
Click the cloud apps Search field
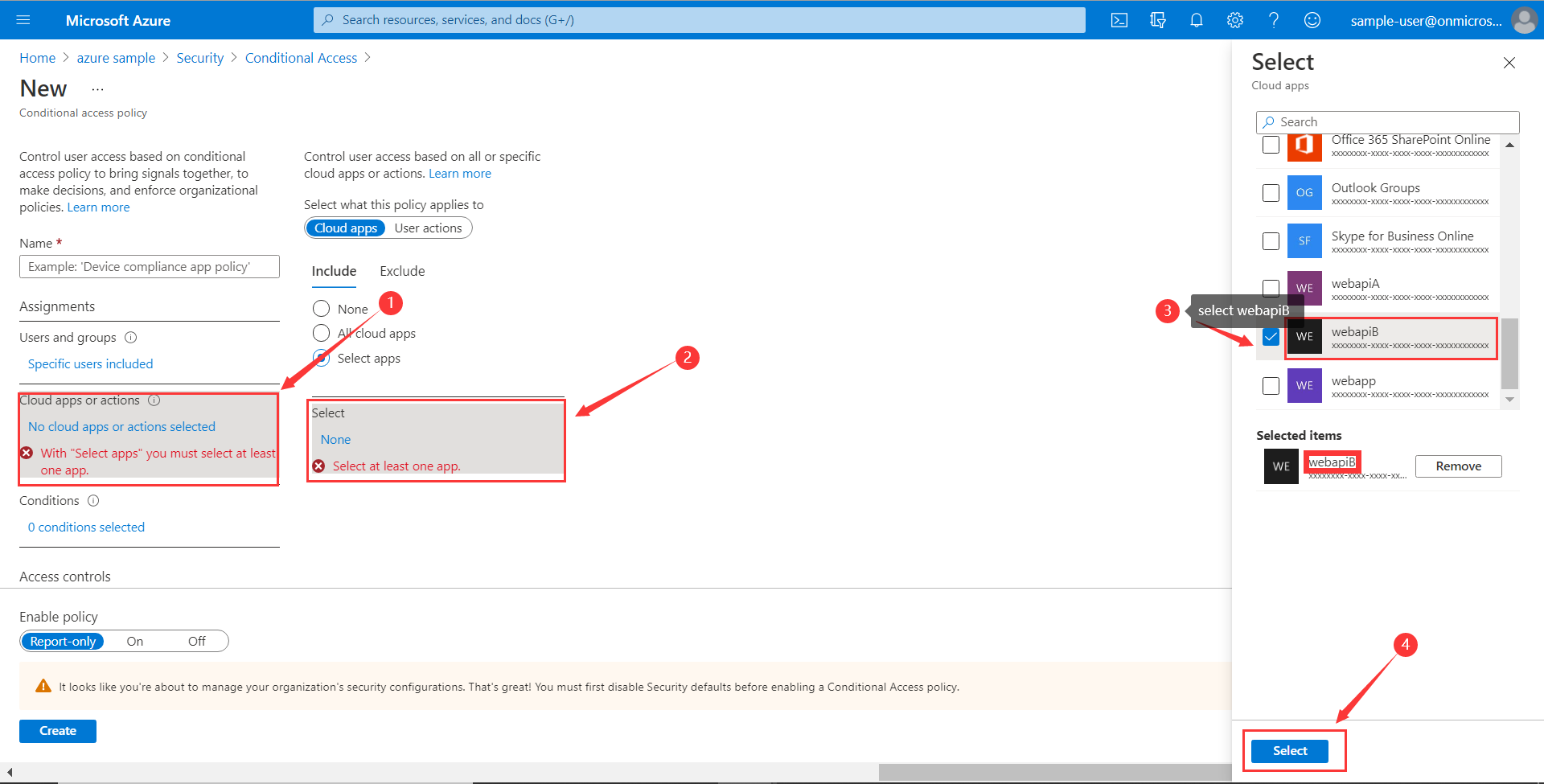1387,122
